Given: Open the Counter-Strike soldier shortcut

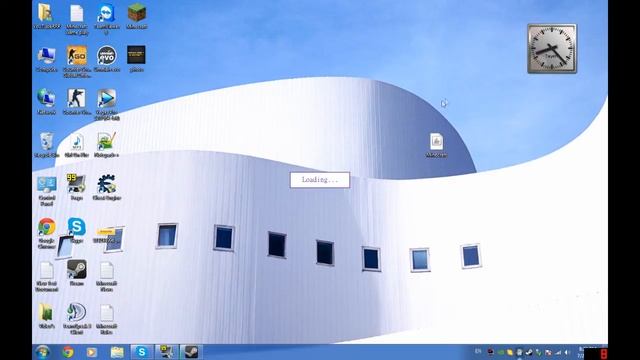Looking at the screenshot, I should [x=77, y=102].
